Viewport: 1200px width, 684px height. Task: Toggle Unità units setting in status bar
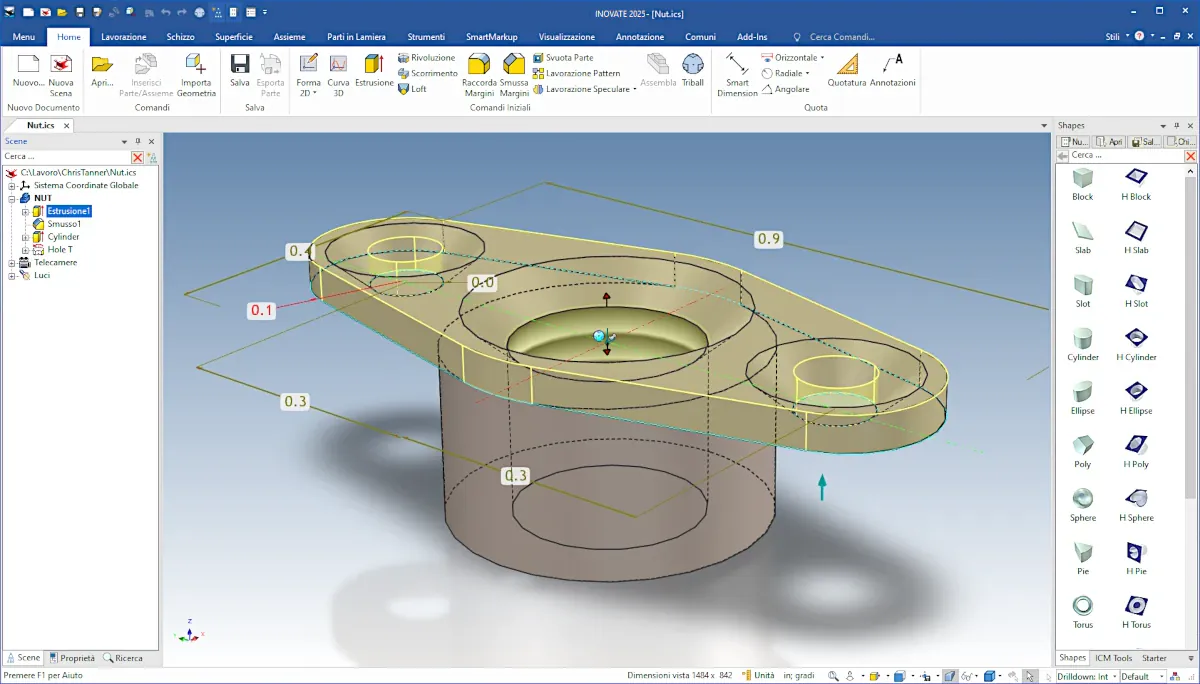tap(763, 675)
